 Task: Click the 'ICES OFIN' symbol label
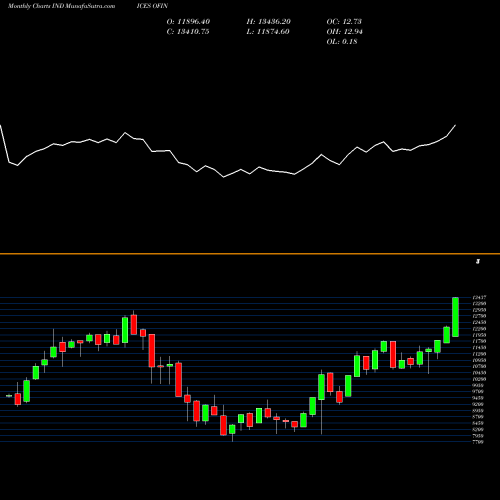(152, 6)
